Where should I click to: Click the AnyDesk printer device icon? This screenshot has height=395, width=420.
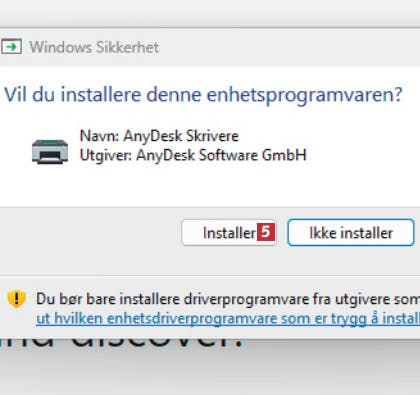[50, 152]
